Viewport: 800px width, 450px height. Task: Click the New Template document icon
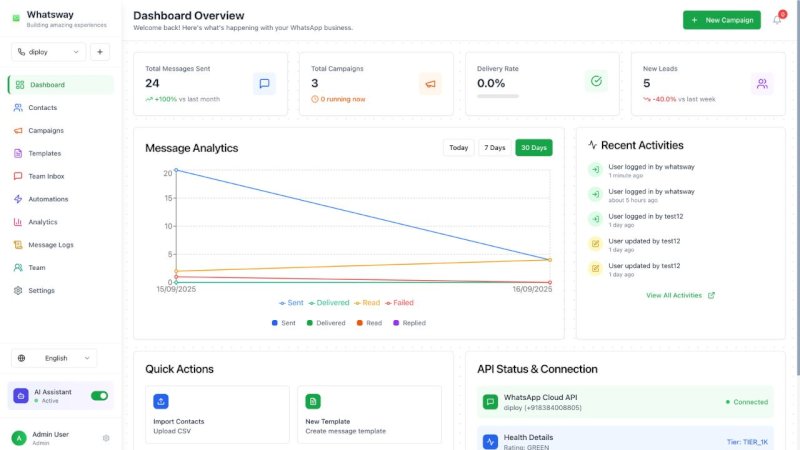coord(313,401)
